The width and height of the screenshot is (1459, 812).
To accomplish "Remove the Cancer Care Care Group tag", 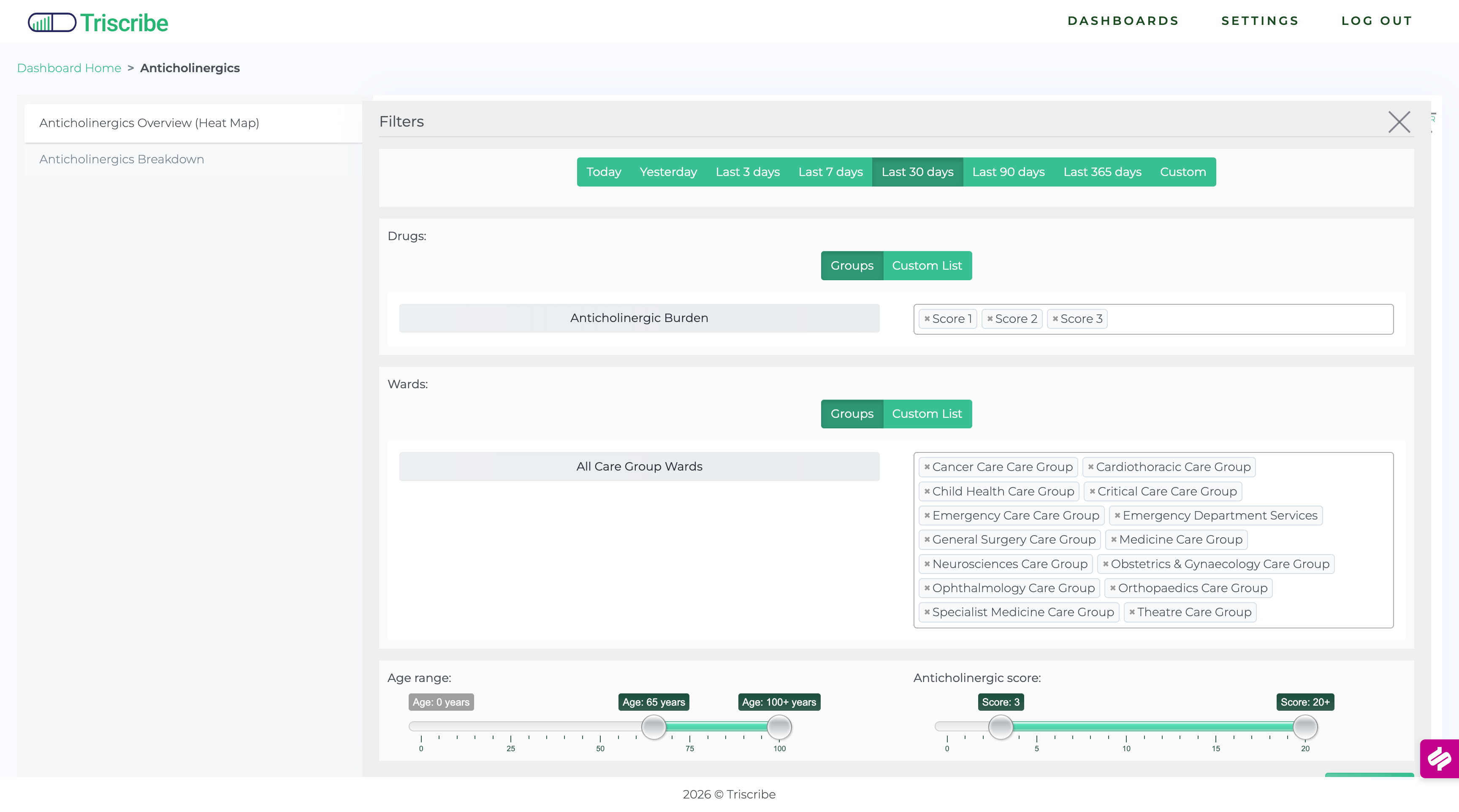I will pos(927,467).
